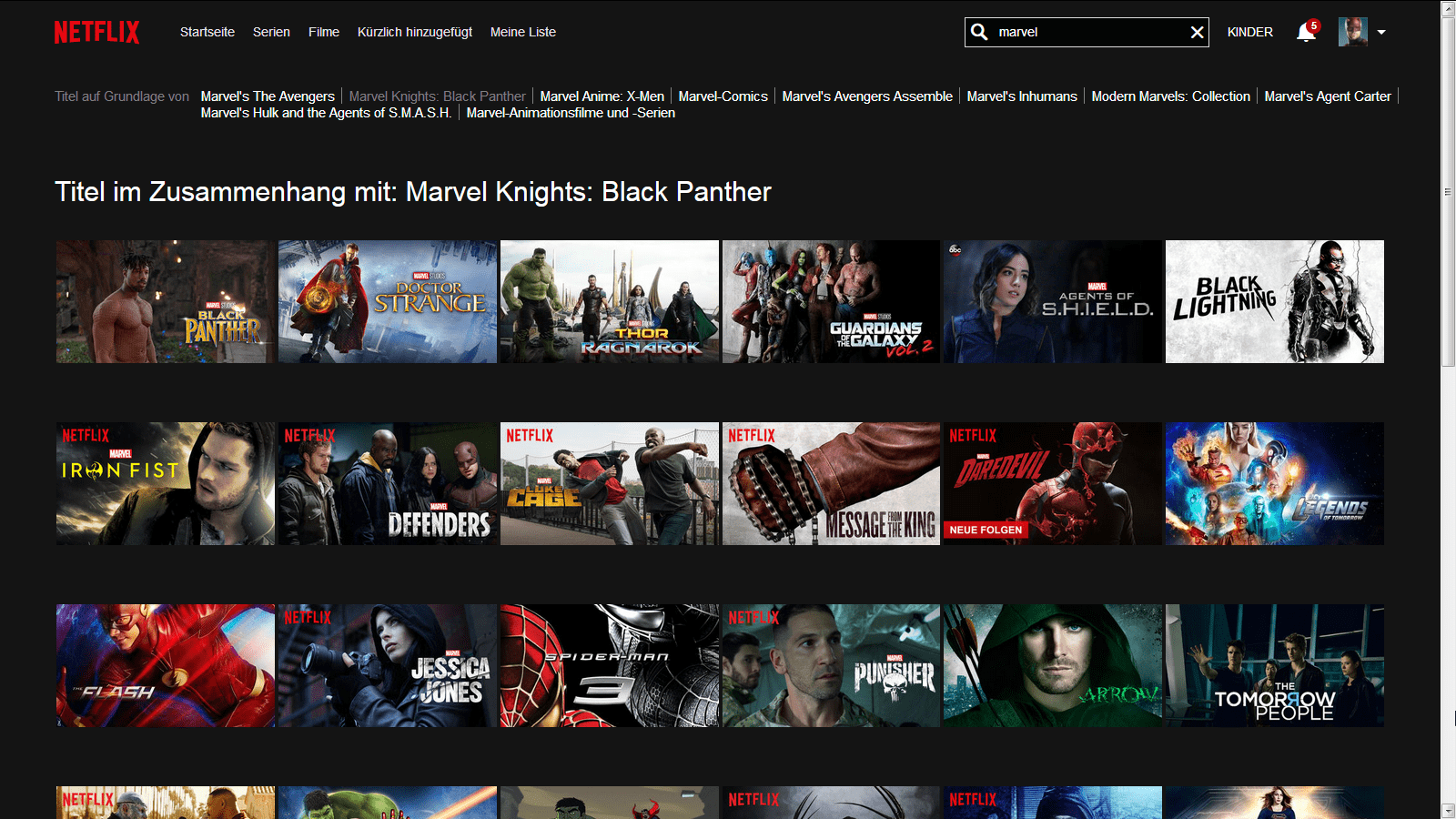
Task: Select Marvel Knights: Black Panther suggestion
Action: click(438, 96)
